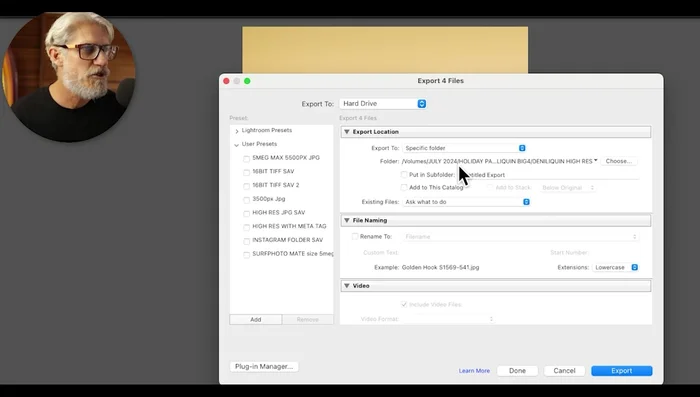The width and height of the screenshot is (700, 397).
Task: Enable Put in Subfolder checkbox
Action: pyautogui.click(x=404, y=175)
